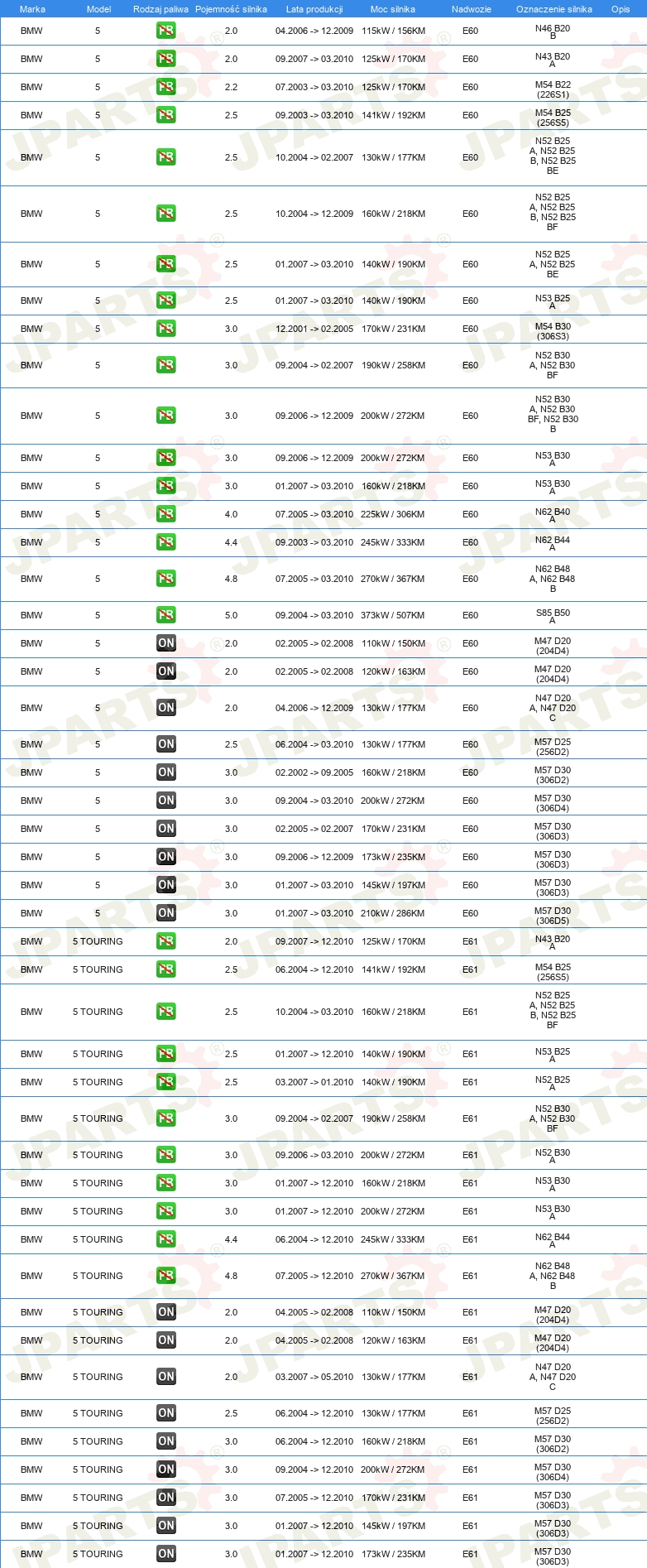Click the 225kW / 306KM power cell
Viewport: 647px width, 1568px height.
pos(393,514)
